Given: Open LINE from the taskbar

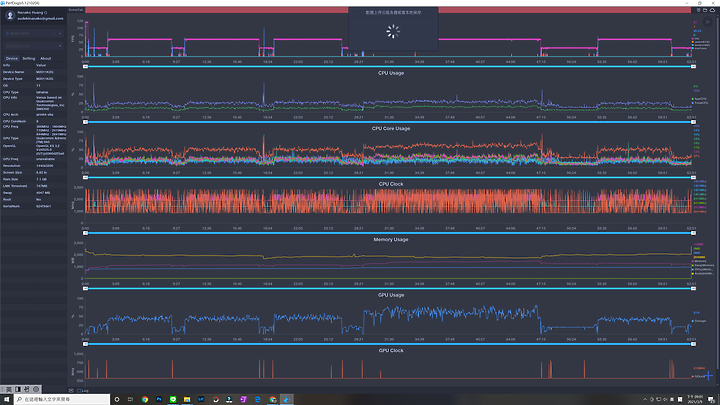Looking at the screenshot, I should click(173, 399).
